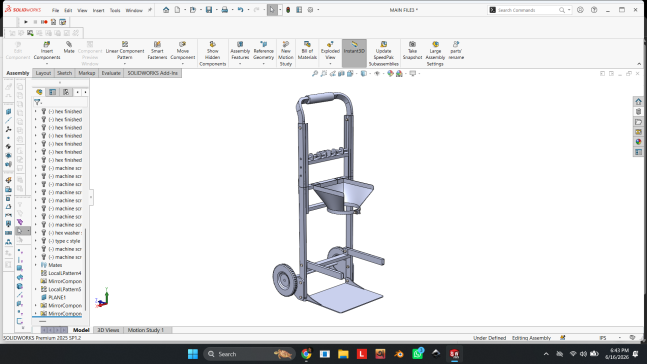Open the Appearances task pane tab

pos(638,142)
